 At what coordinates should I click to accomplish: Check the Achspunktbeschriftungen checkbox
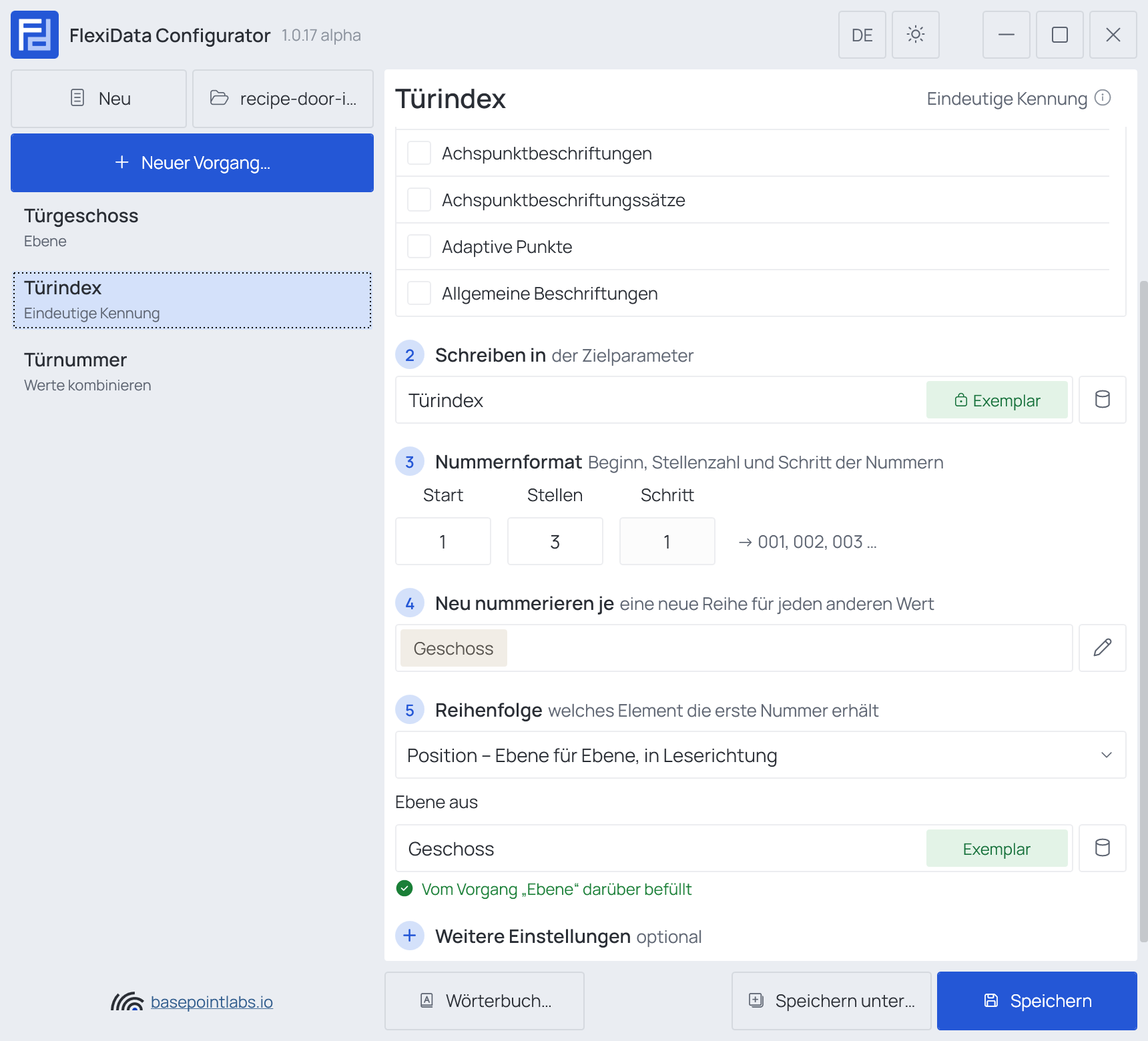(419, 153)
